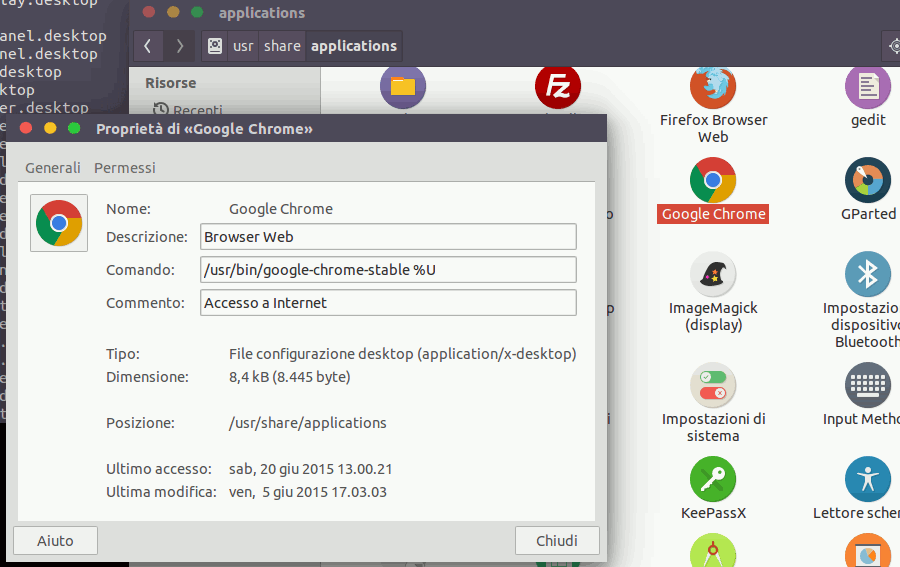The width and height of the screenshot is (900, 567).
Task: Click the Chiudi button
Action: 557,541
